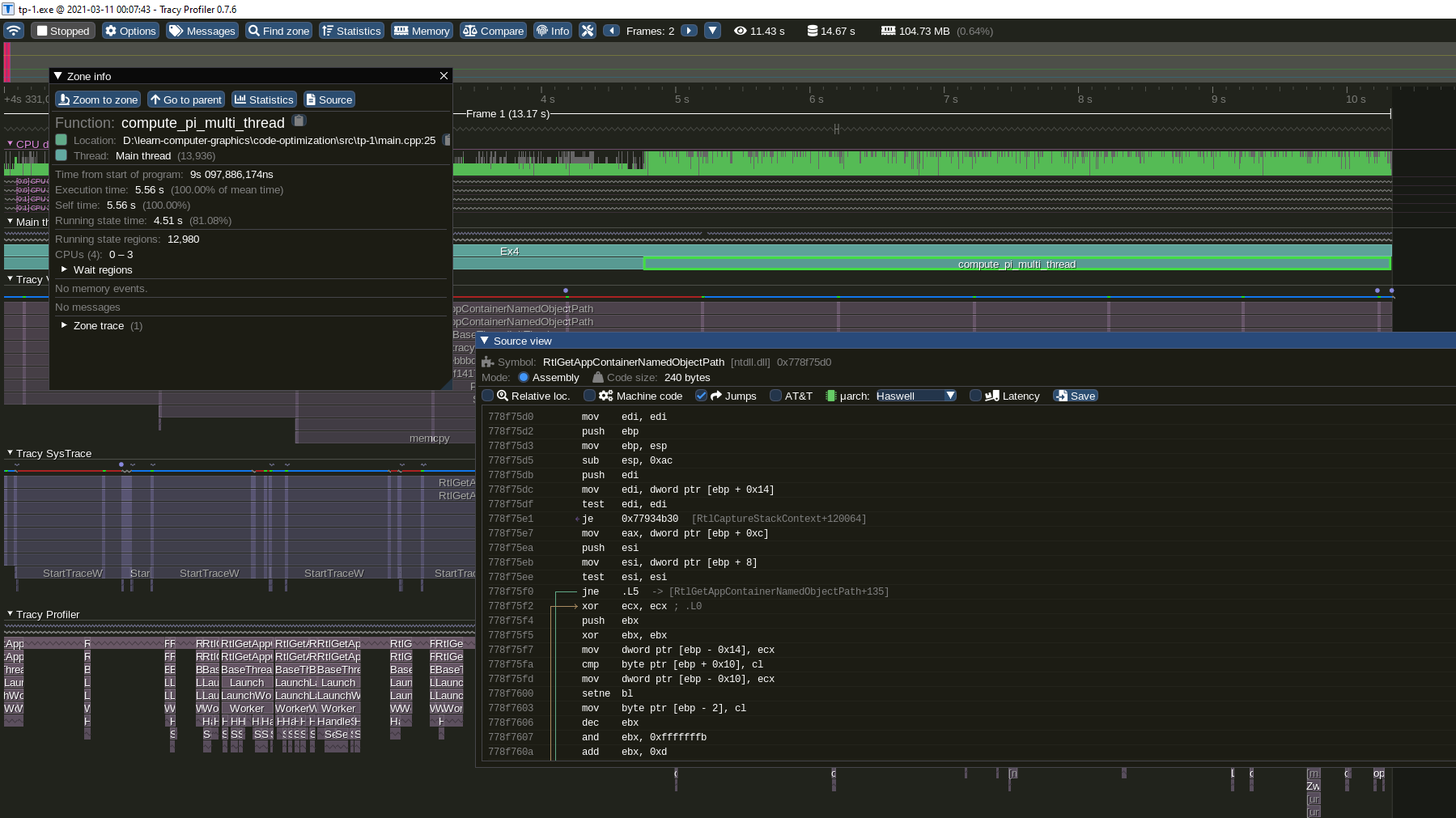Open the Info window
The image size is (1456, 818).
point(553,31)
